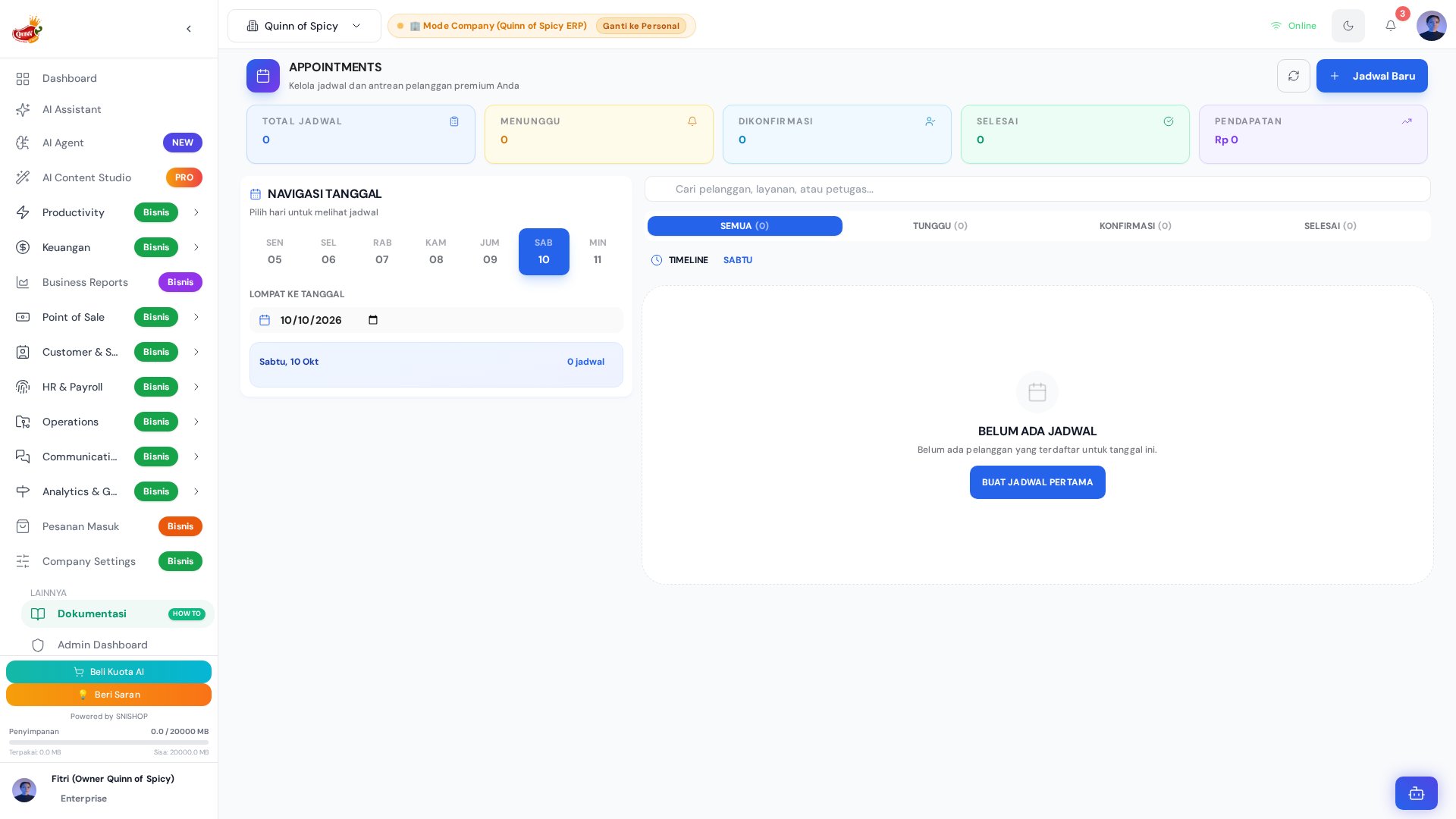Screen dimensions: 1456x819
Task: Open the notifications bell
Action: click(x=1391, y=26)
